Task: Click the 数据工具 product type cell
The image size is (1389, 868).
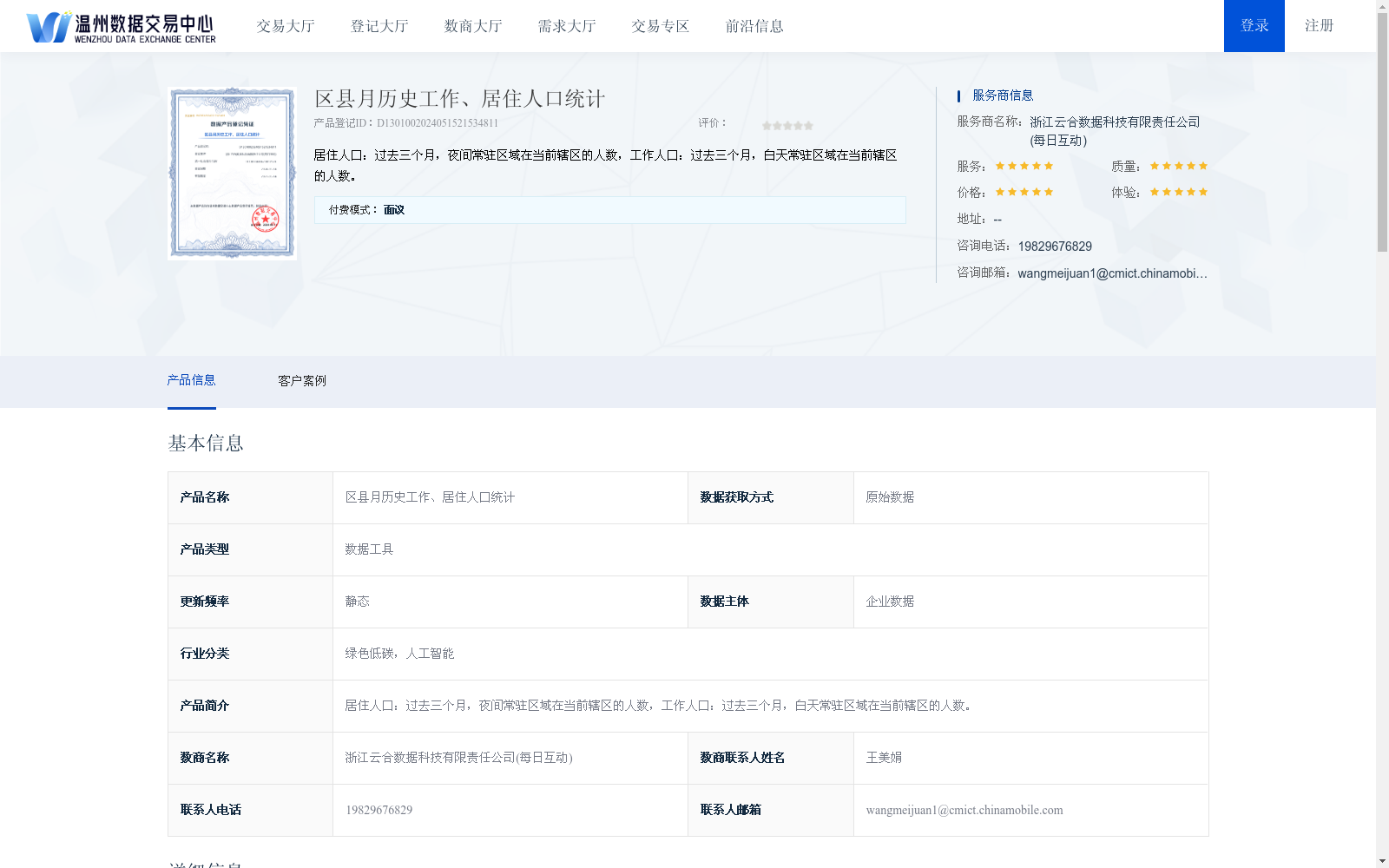Action: tap(770, 549)
